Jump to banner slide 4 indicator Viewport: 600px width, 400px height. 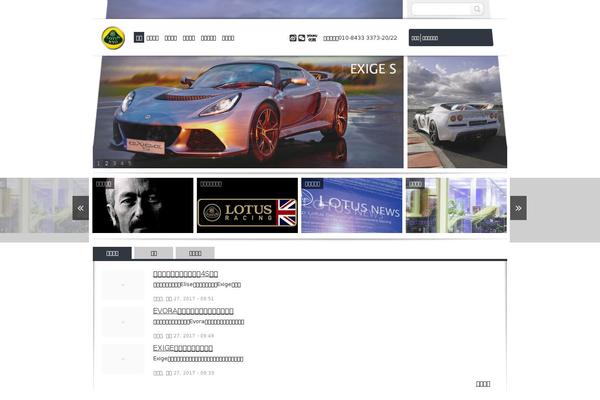(122, 163)
